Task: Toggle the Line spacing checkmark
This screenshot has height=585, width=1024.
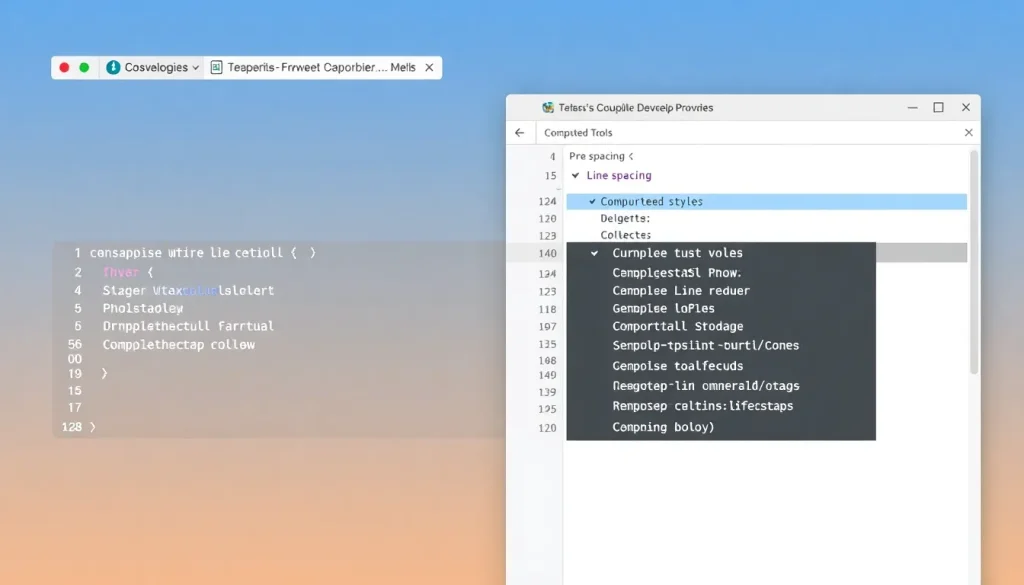Action: coord(575,176)
